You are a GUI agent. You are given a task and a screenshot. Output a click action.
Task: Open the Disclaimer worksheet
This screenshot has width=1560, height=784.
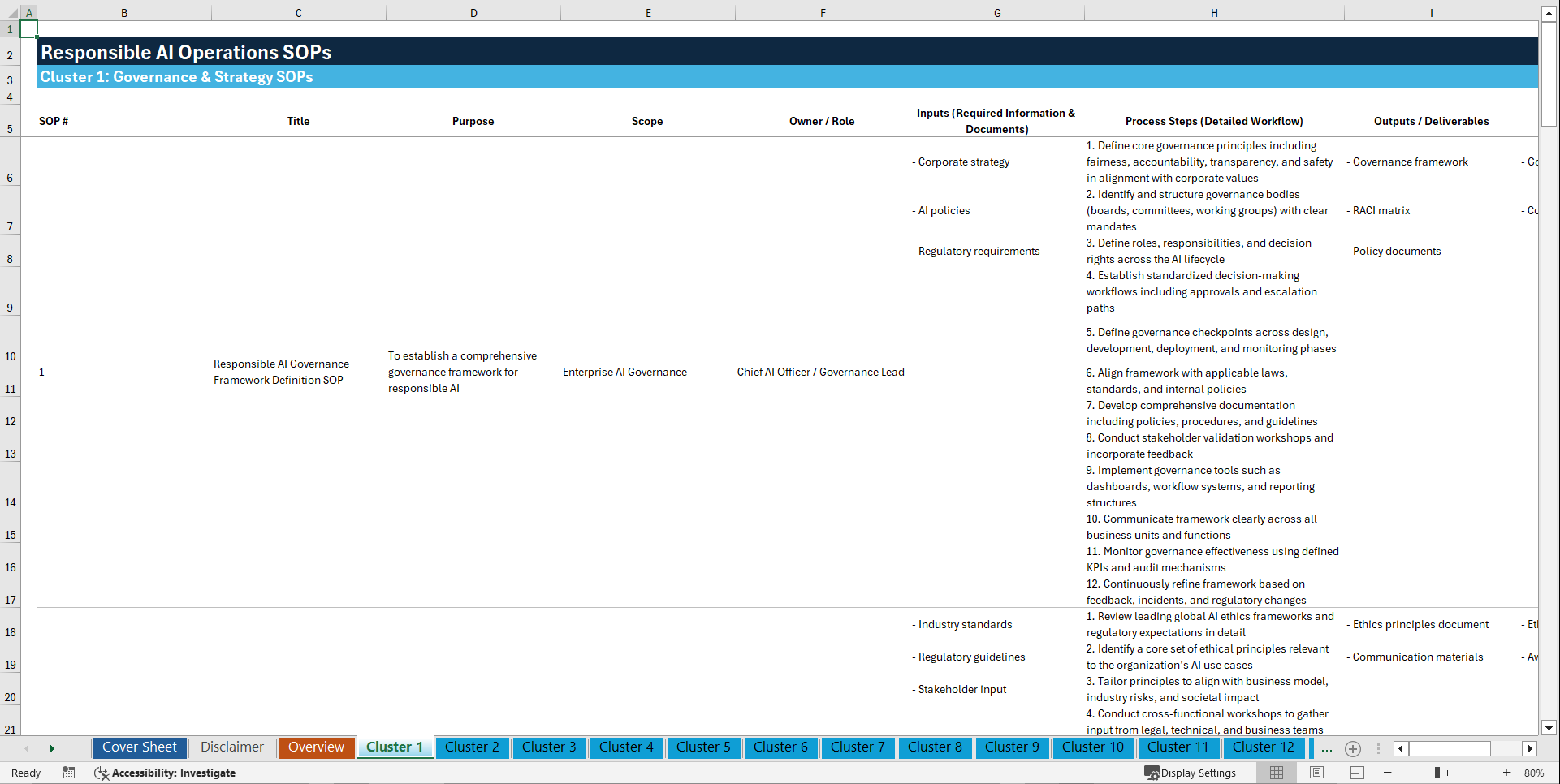[x=231, y=747]
